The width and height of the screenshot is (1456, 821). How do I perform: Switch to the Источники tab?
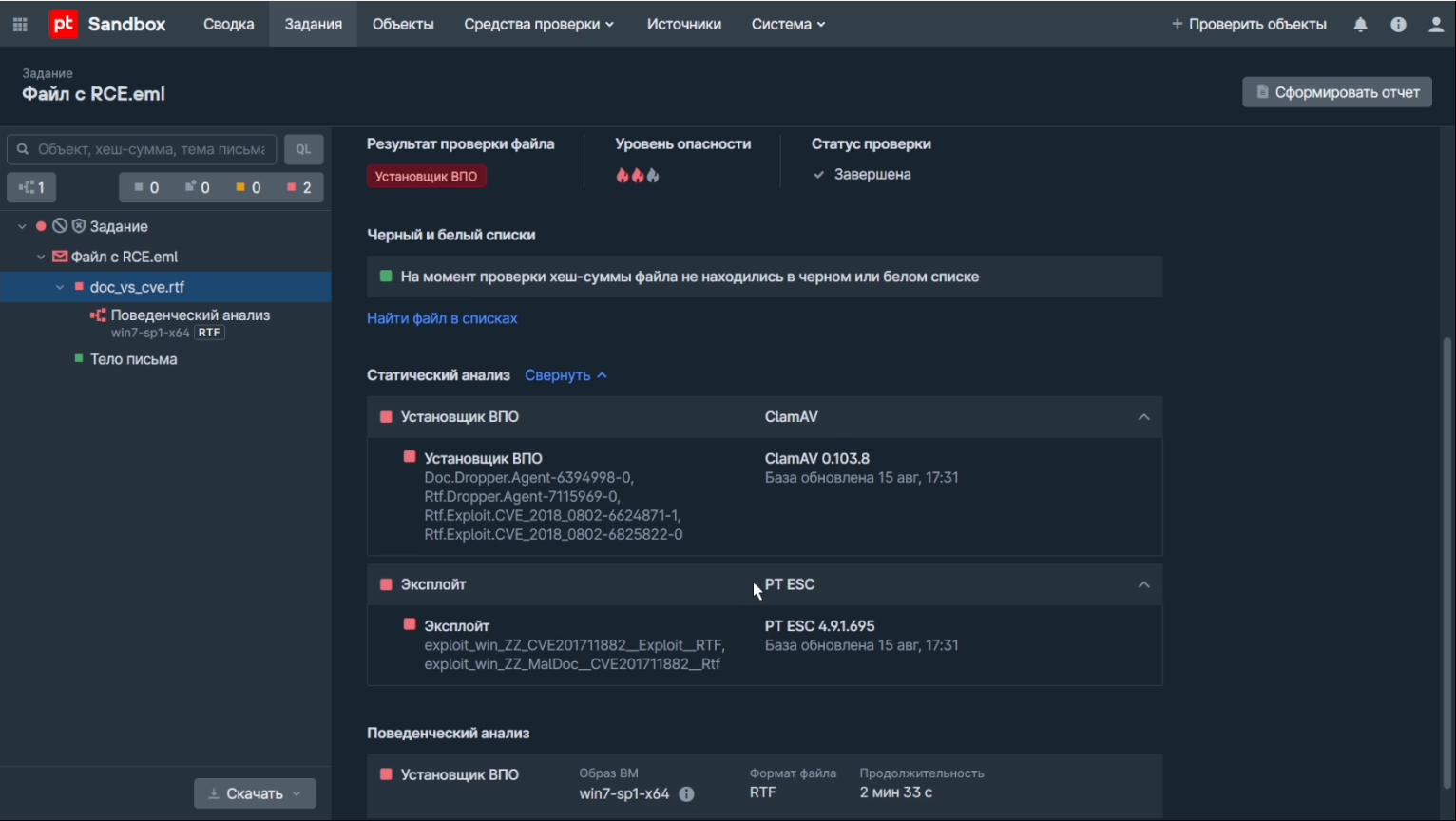683,24
